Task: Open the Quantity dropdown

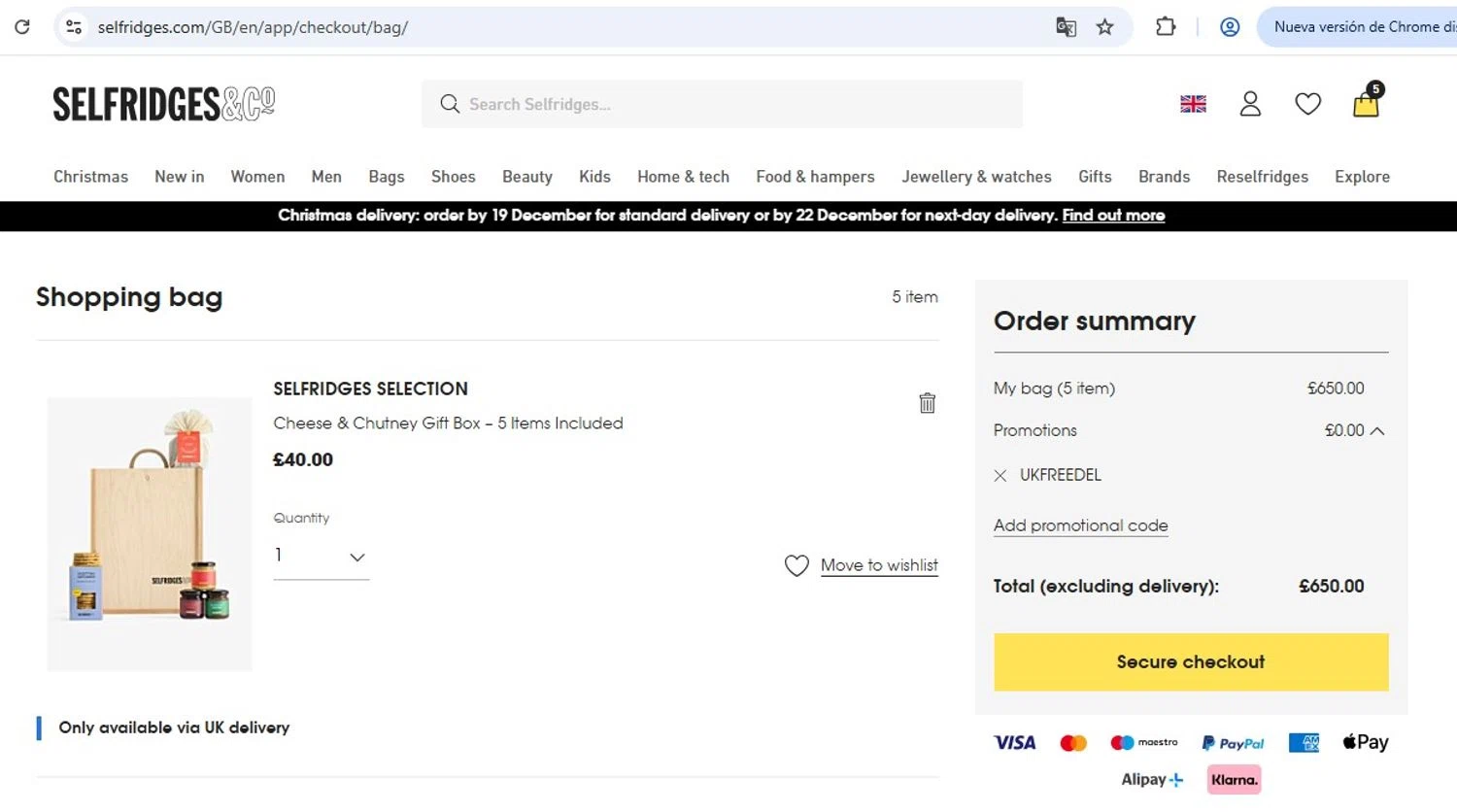Action: 321,557
